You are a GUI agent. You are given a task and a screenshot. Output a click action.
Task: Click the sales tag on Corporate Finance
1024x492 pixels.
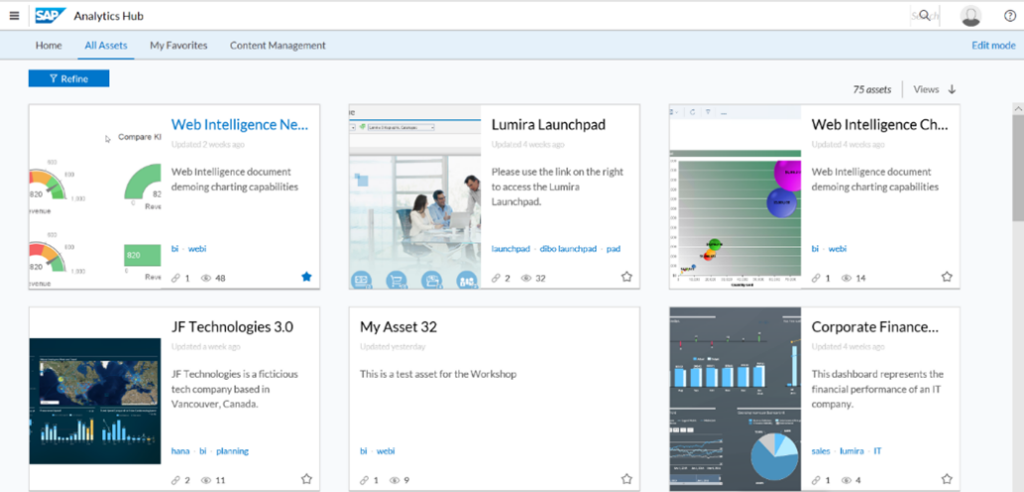pyautogui.click(x=821, y=451)
